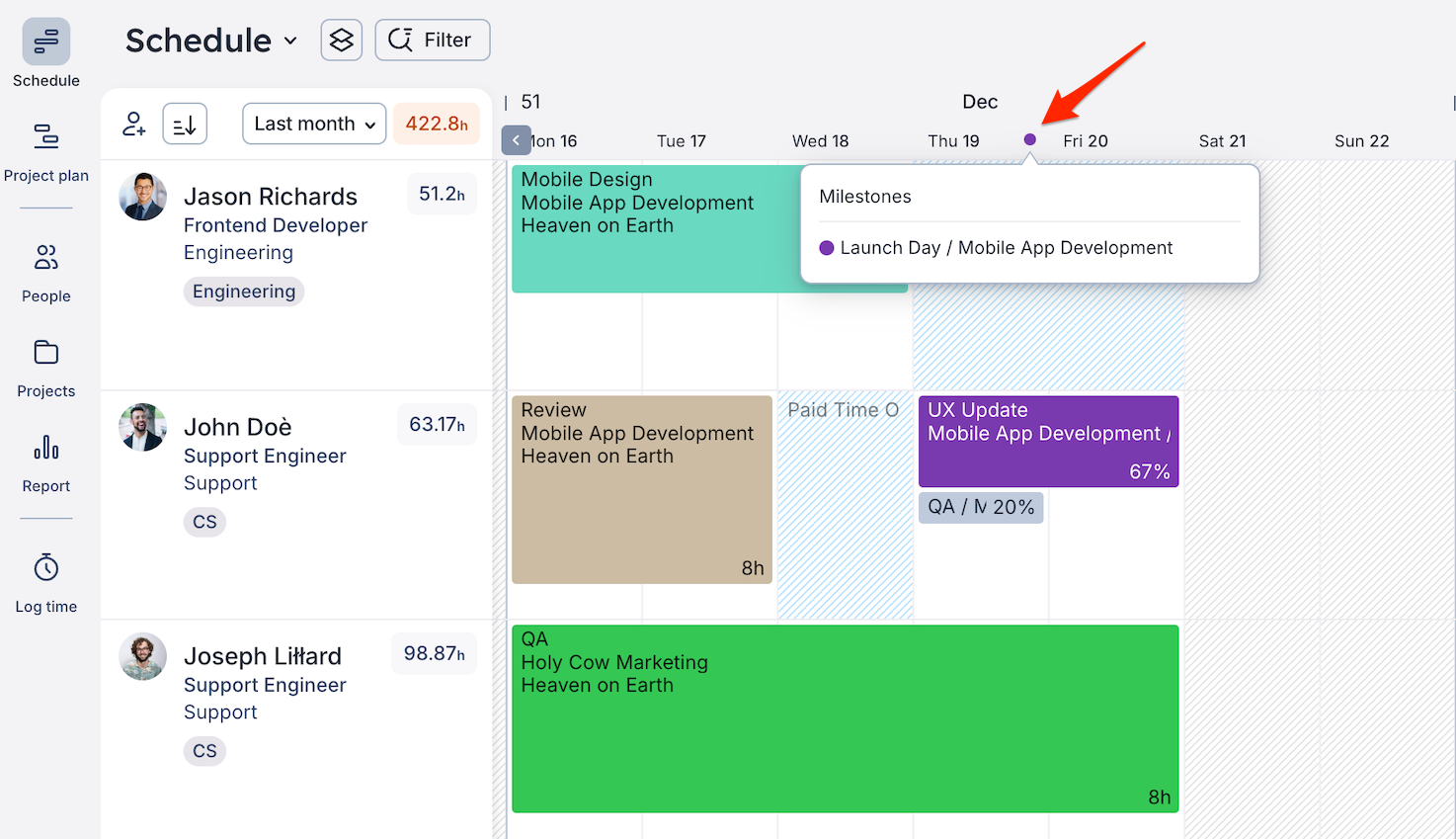Open the green QA Holy Cow Marketing task
Screen dimensions: 1456x839
[845, 718]
